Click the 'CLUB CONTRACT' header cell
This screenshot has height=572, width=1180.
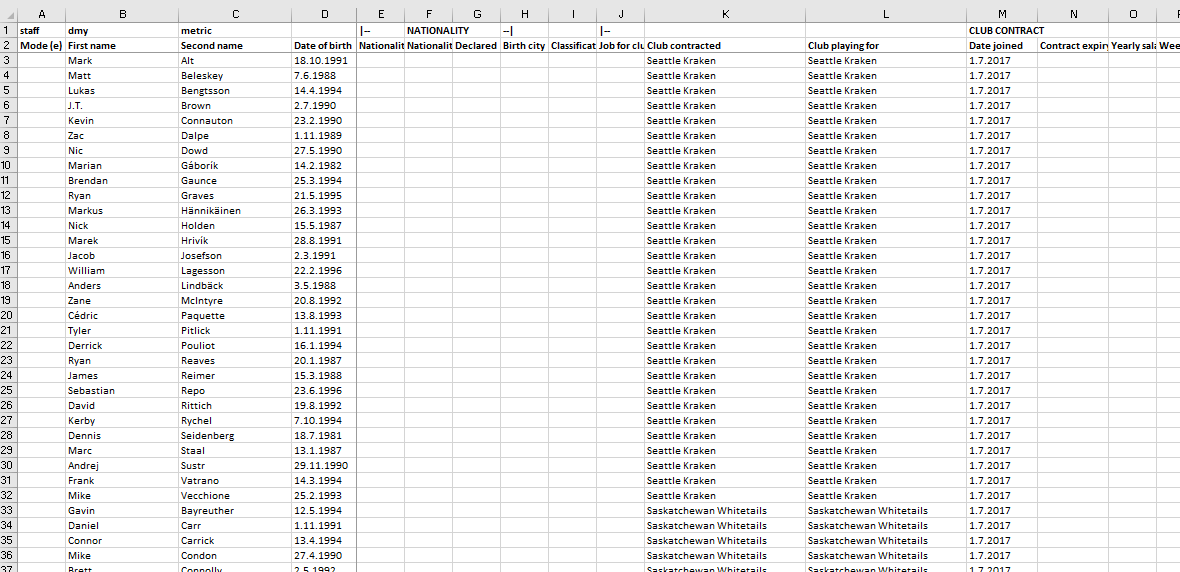[x=1006, y=31]
